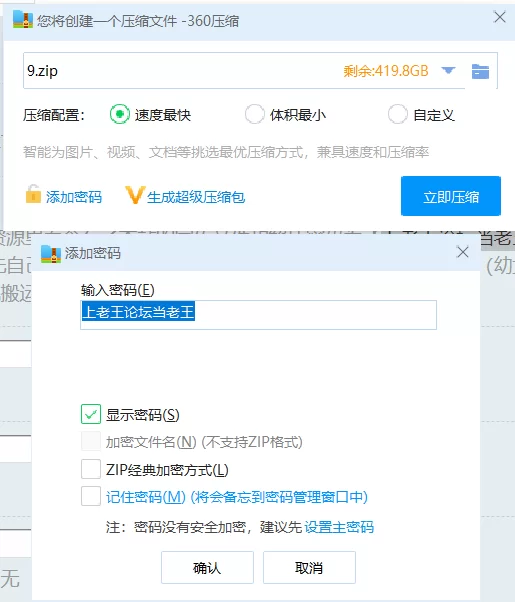This screenshot has height=602, width=515.
Task: Click the yellow V super-compress icon
Action: [135, 195]
